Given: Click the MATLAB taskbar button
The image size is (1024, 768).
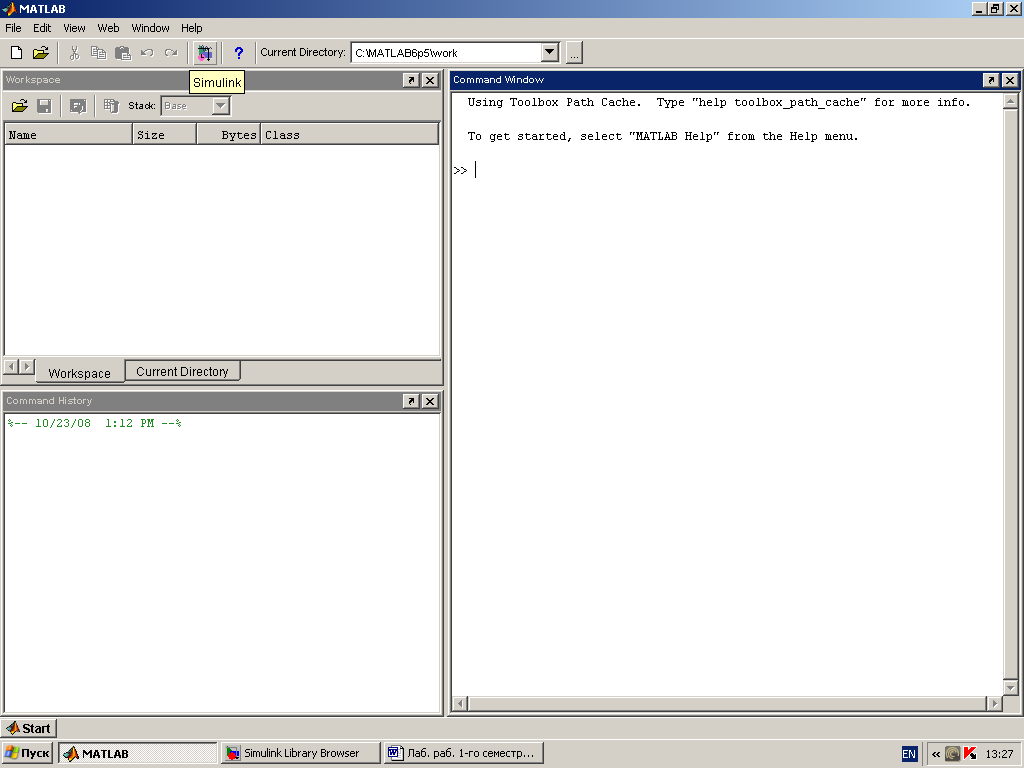Looking at the screenshot, I should [138, 753].
